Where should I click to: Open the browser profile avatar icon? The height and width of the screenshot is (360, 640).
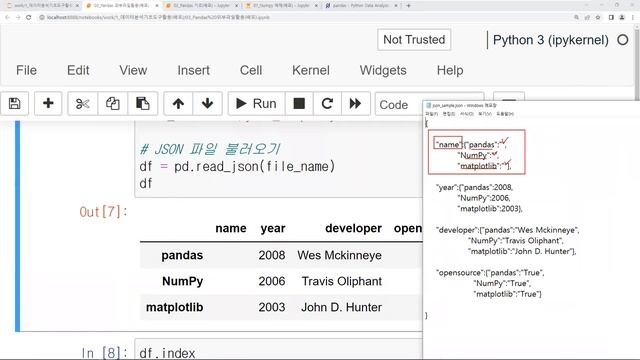(622, 18)
